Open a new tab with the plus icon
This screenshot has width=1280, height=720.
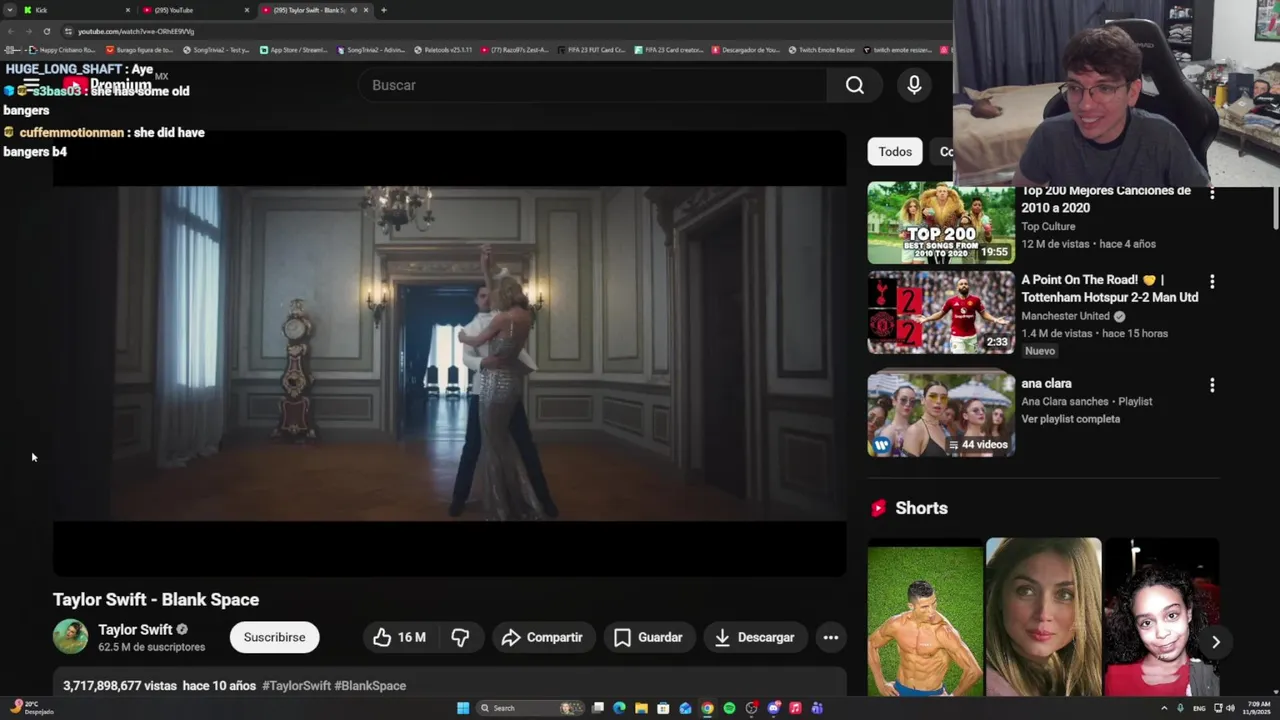point(384,10)
